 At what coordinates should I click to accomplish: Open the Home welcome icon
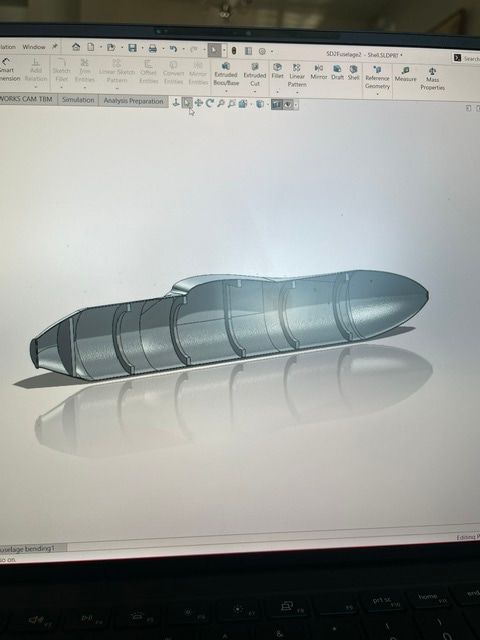pos(76,47)
